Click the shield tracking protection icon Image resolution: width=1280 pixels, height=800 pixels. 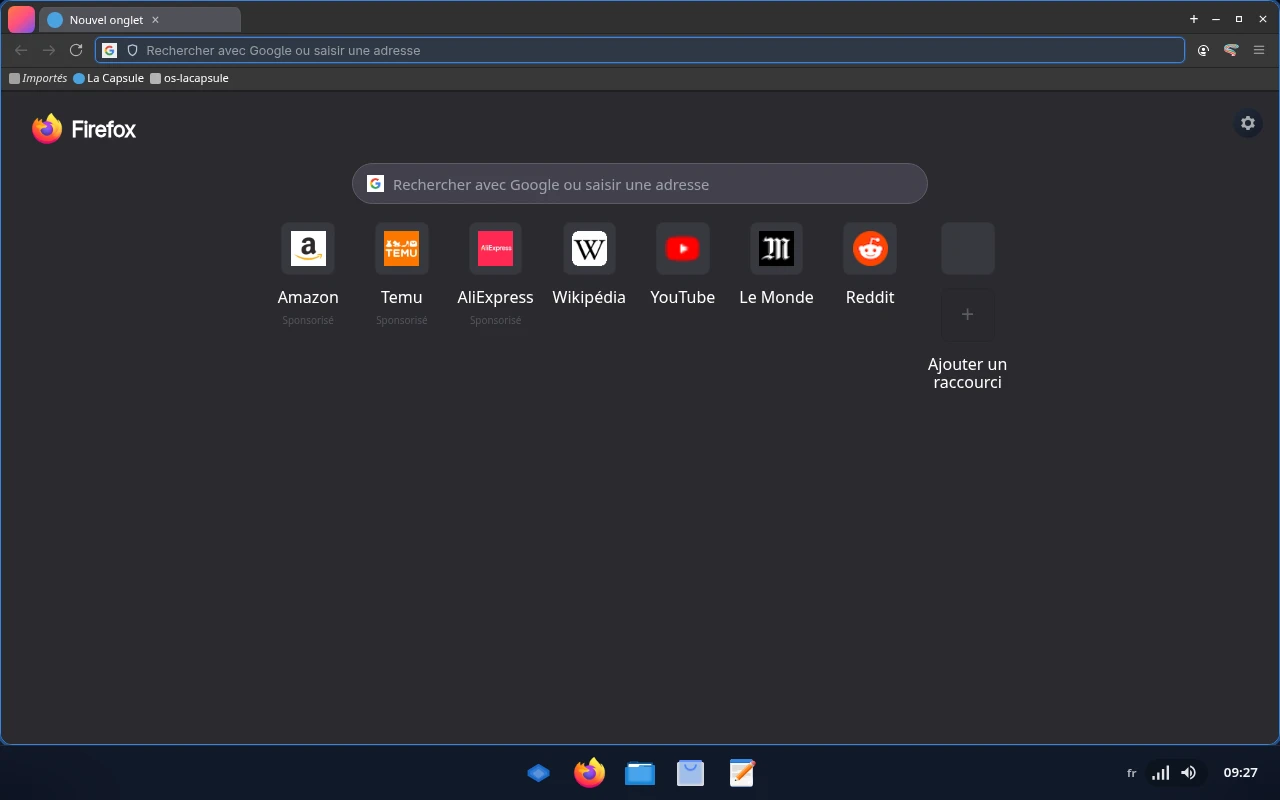[132, 50]
